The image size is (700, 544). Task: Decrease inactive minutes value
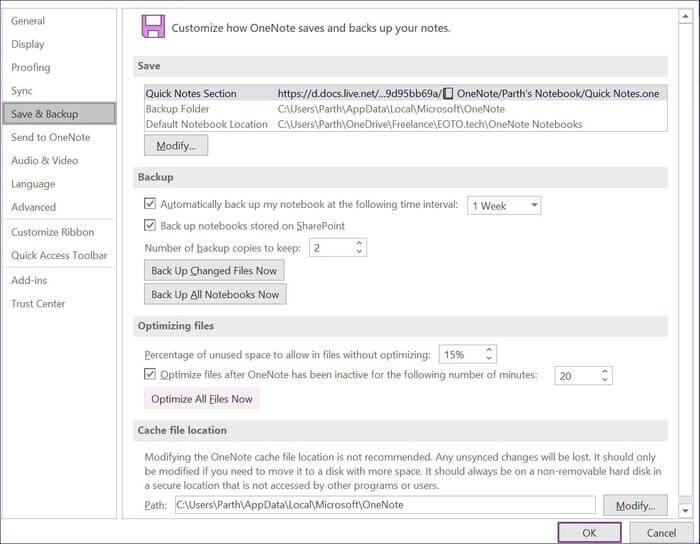coord(604,380)
